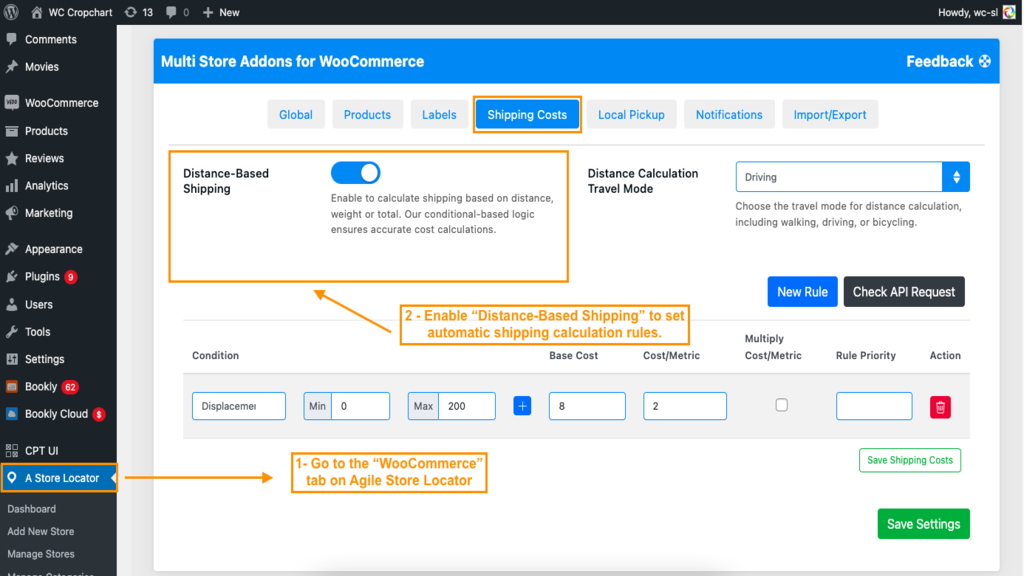Switch to the Local Pickup tab

click(x=631, y=115)
